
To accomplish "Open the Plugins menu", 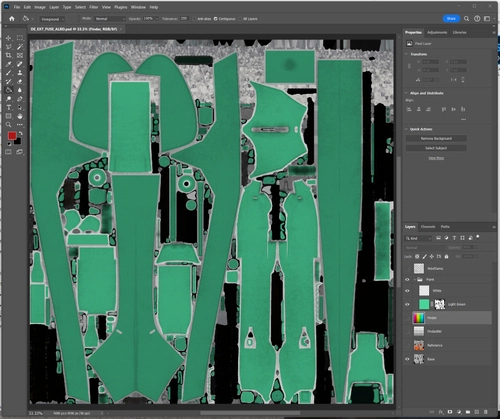I will [x=121, y=7].
